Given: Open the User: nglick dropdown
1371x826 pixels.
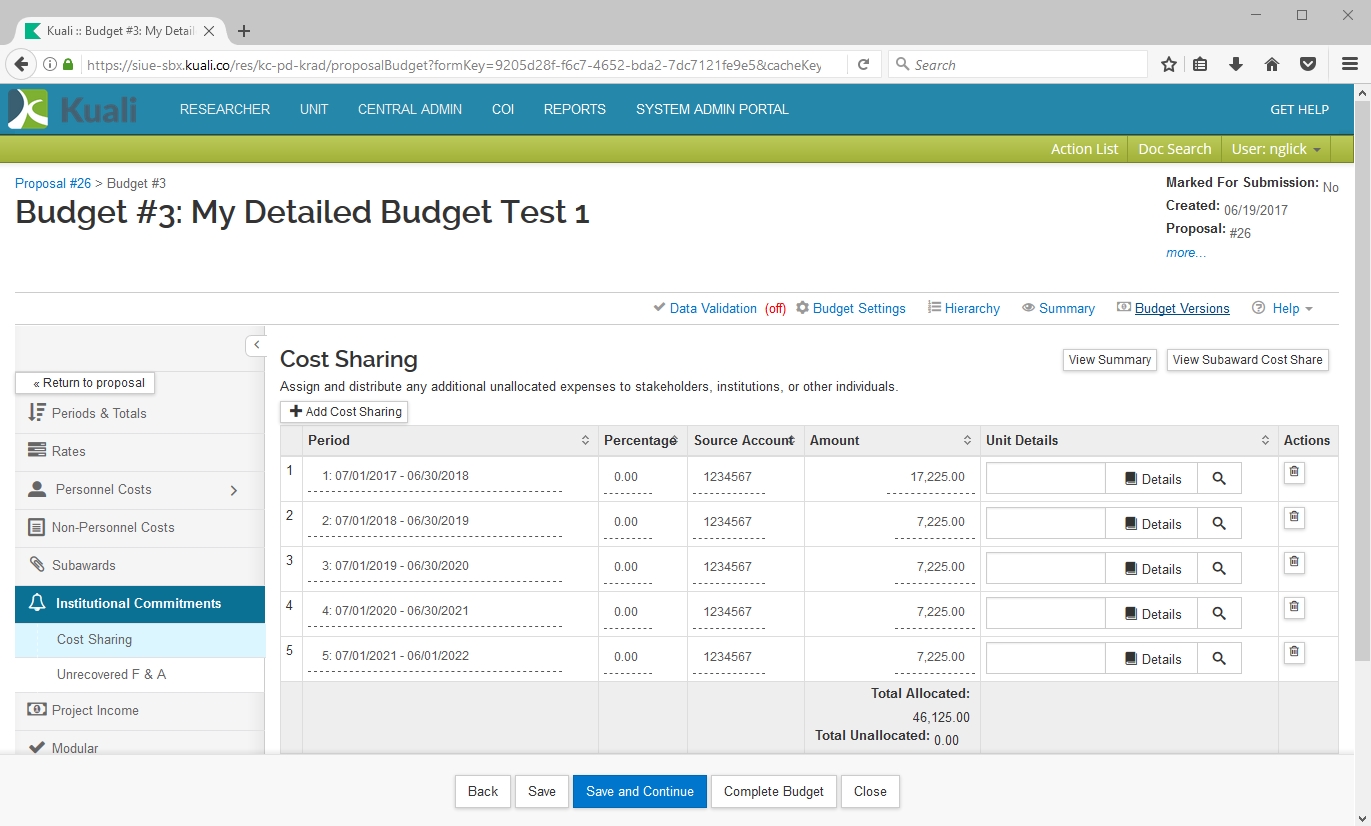Looking at the screenshot, I should 1276,149.
